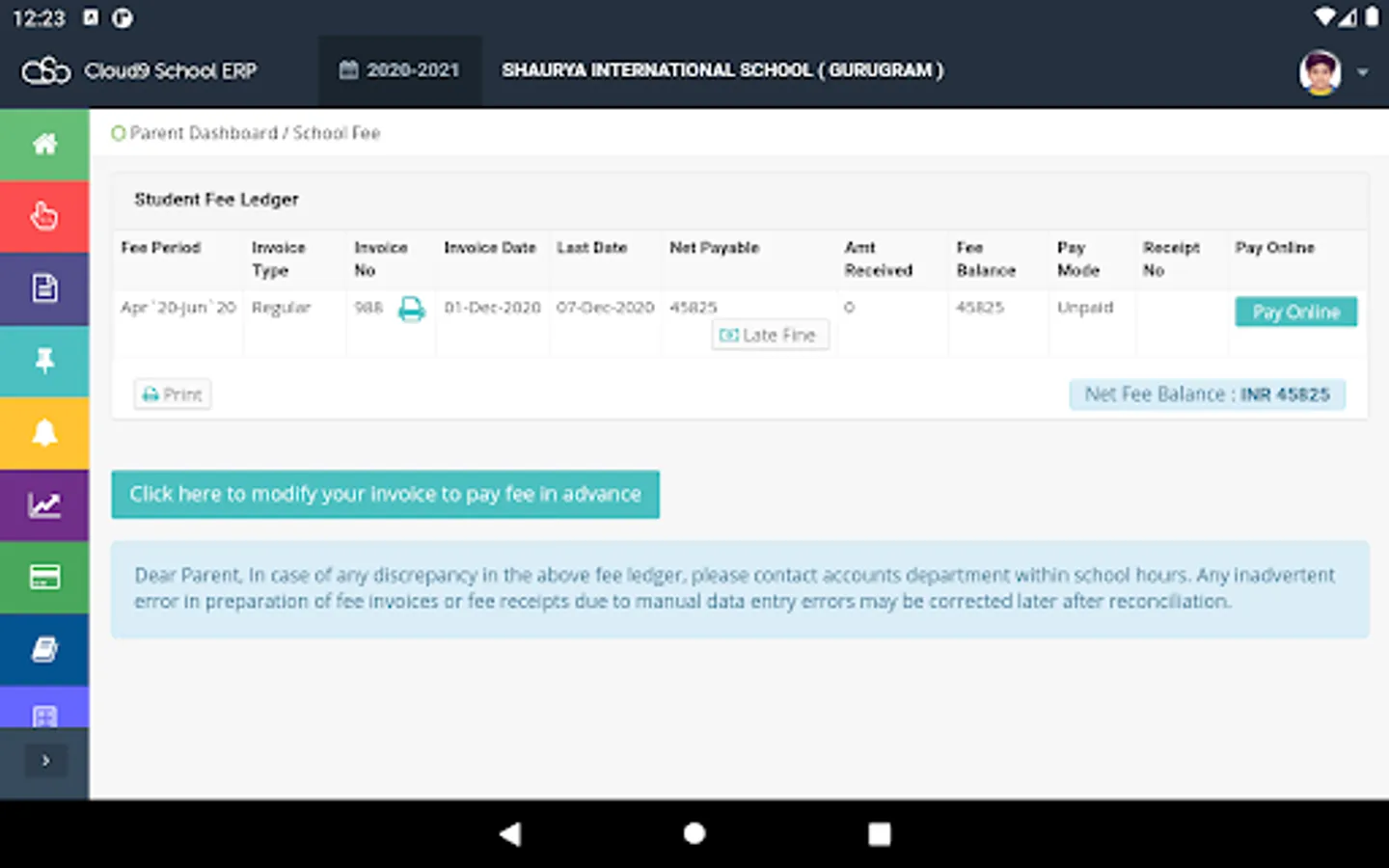Click the Student Fee Ledger heading
1389x868 pixels.
pos(216,200)
